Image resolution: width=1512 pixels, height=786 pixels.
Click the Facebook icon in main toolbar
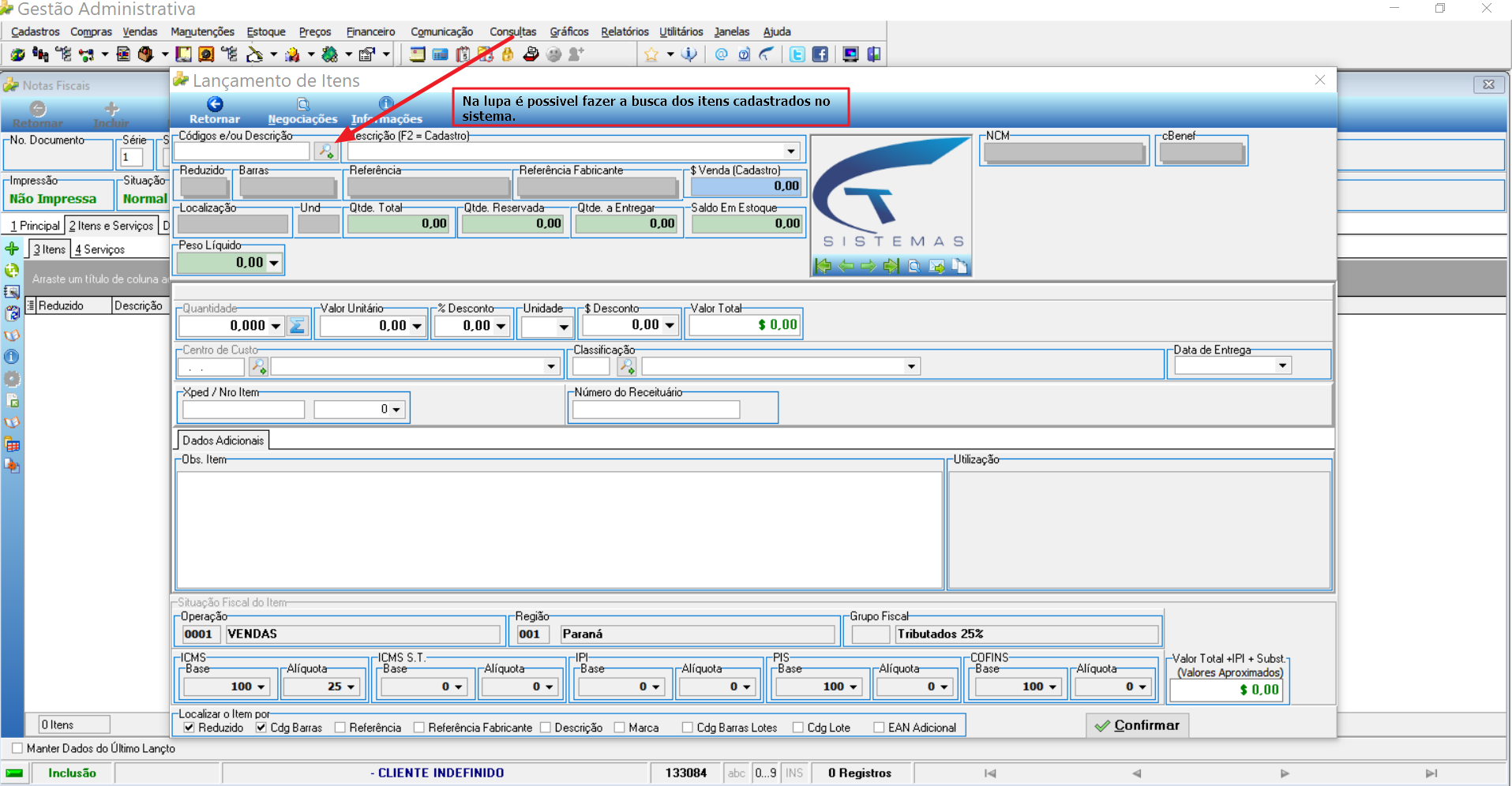[x=820, y=54]
